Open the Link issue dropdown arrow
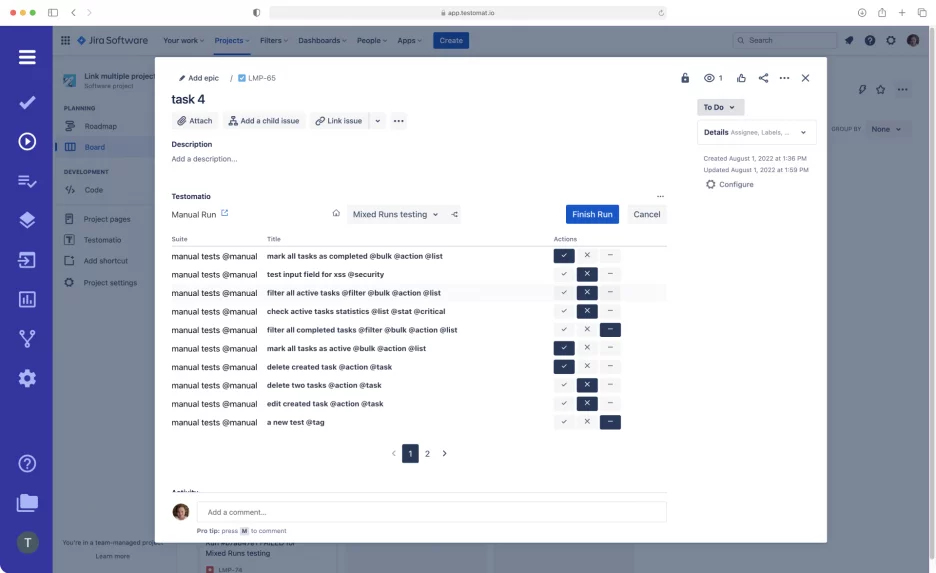This screenshot has width=936, height=573. tap(377, 121)
